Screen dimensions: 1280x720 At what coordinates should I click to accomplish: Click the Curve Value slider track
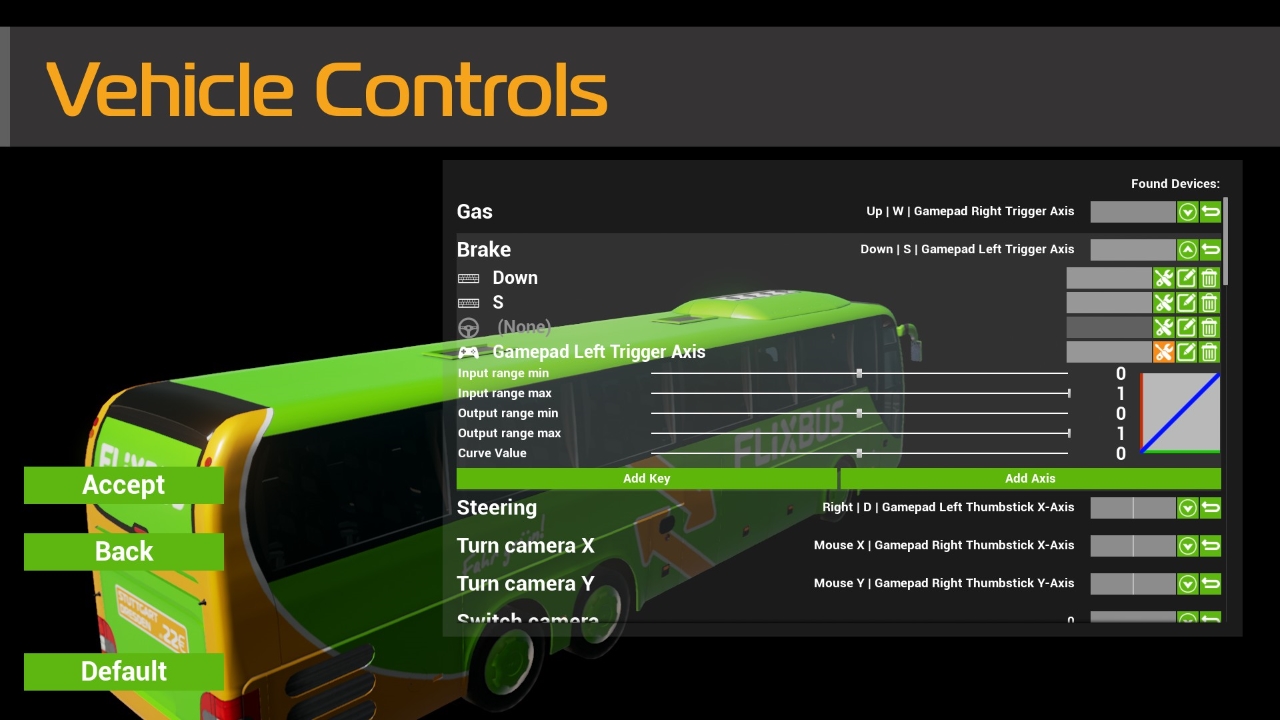tap(860, 453)
